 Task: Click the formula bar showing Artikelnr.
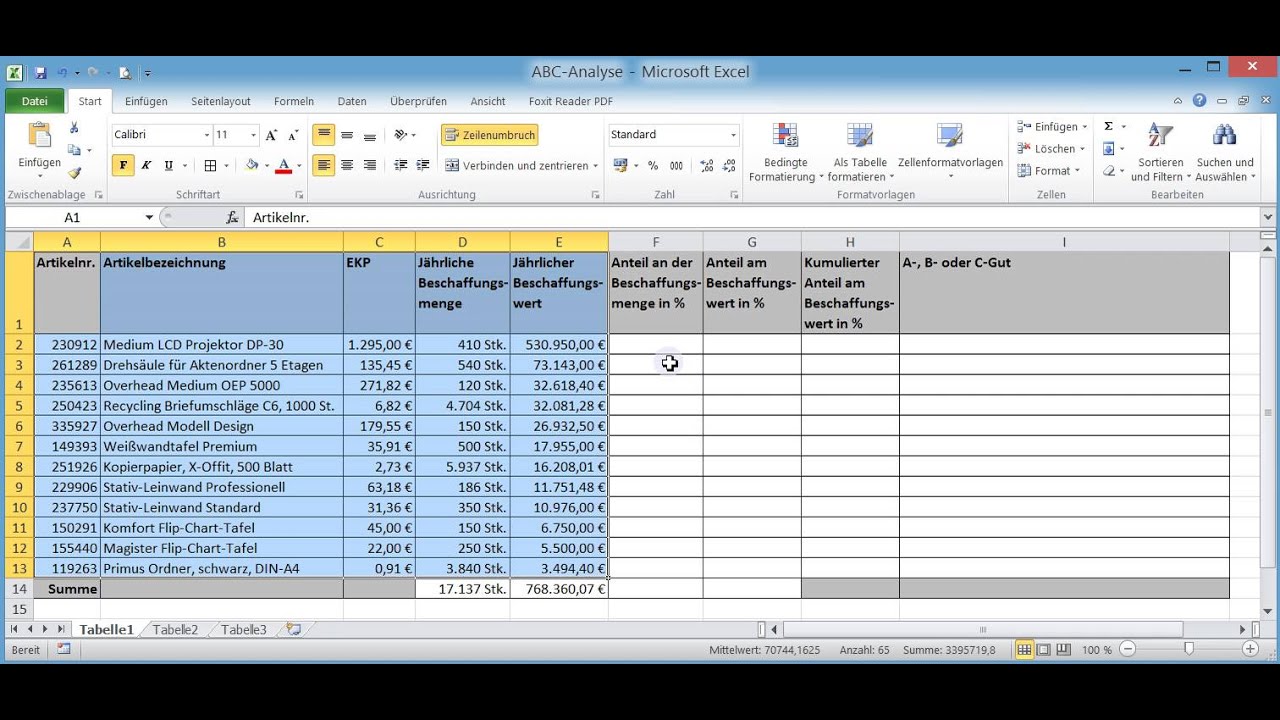pos(753,217)
